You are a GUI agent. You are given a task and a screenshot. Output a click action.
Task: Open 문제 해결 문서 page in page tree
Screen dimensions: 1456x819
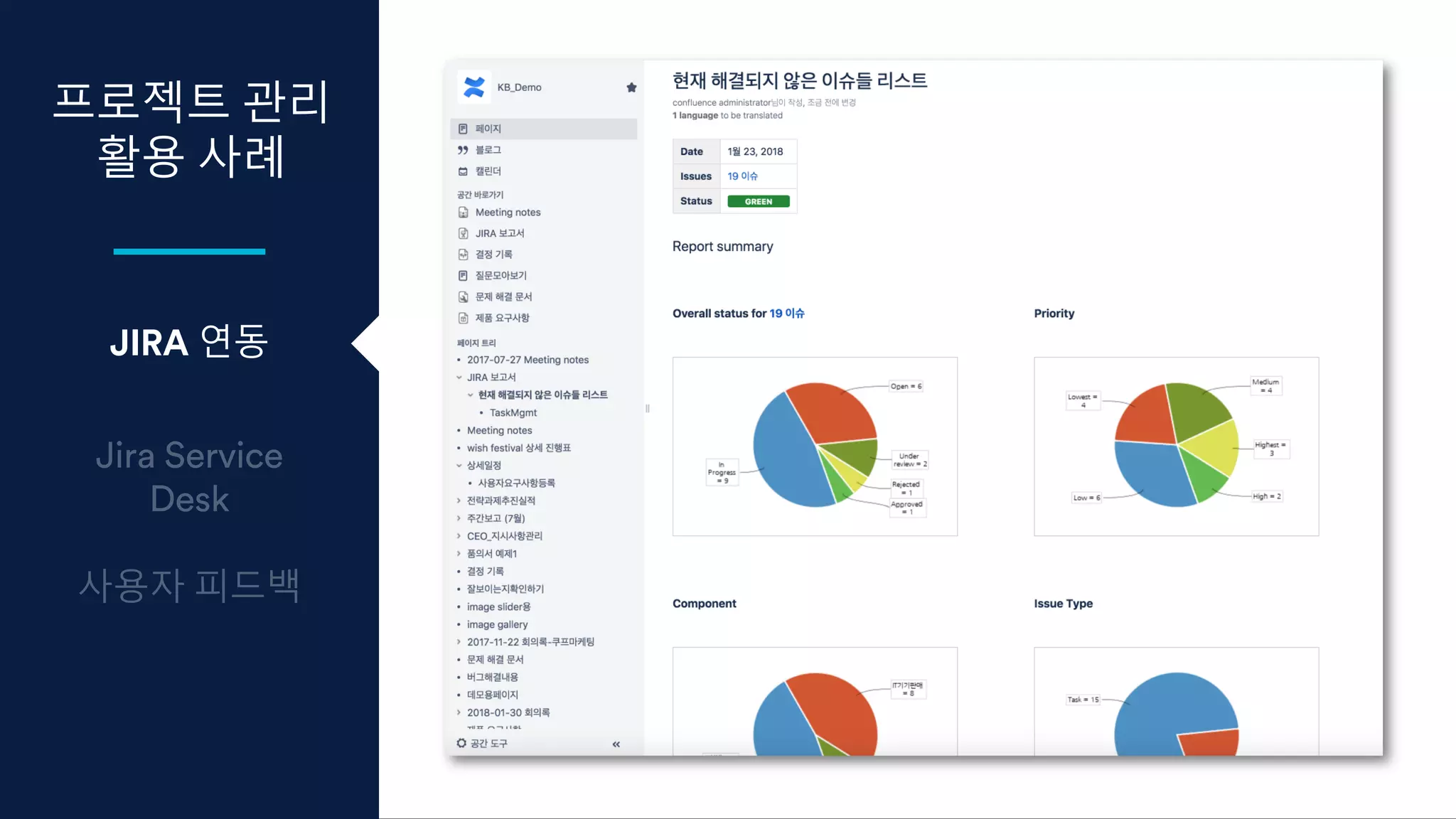(495, 660)
